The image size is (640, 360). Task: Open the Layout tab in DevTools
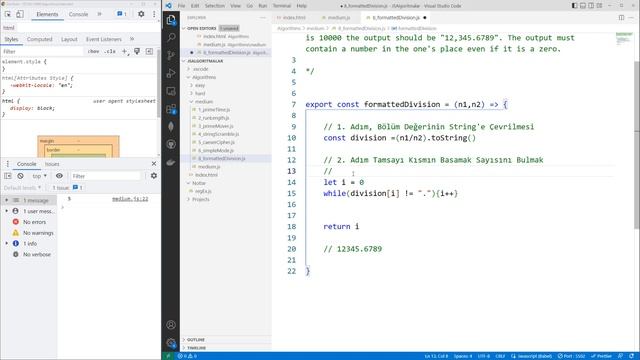69,39
